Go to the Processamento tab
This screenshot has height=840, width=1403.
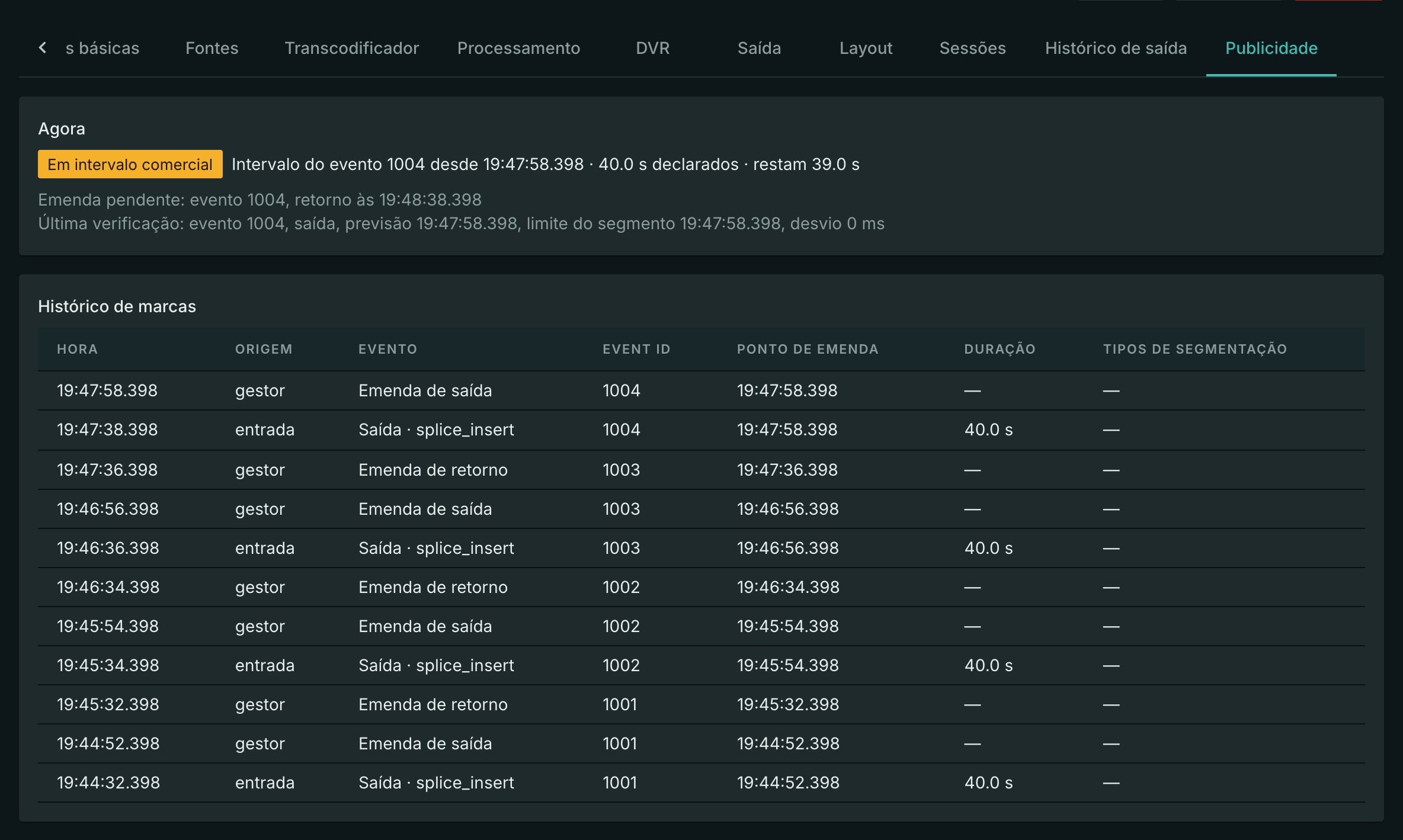tap(518, 48)
